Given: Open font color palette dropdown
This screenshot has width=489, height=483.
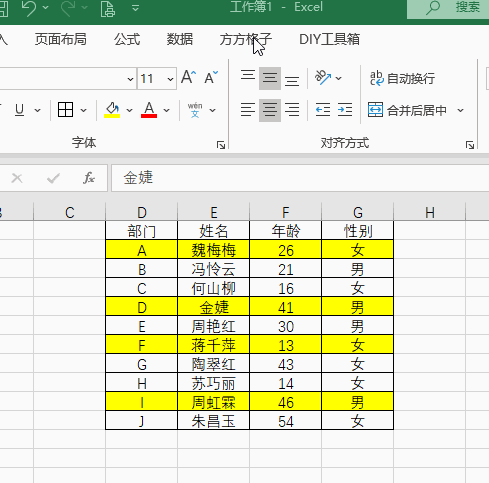Looking at the screenshot, I should tap(166, 110).
